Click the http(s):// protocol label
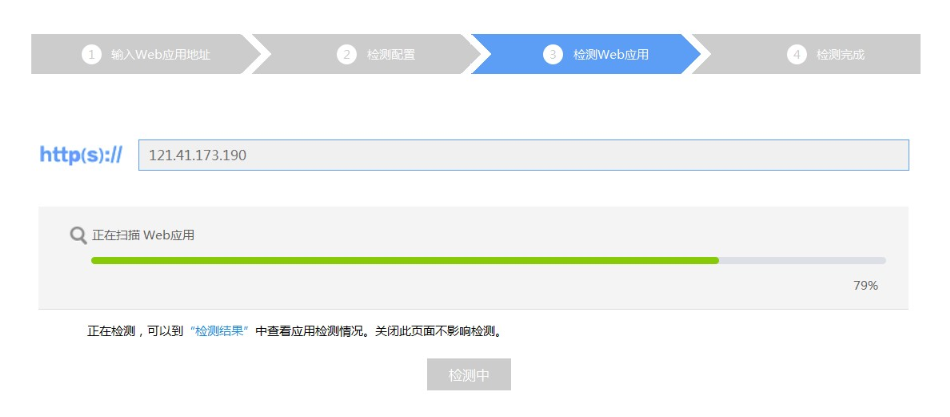Screen dimensions: 950x417 pyautogui.click(x=81, y=155)
